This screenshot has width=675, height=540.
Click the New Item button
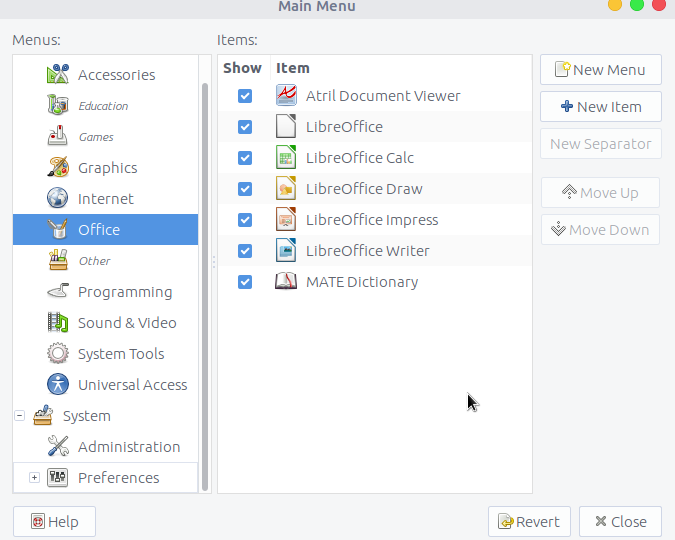pyautogui.click(x=601, y=107)
